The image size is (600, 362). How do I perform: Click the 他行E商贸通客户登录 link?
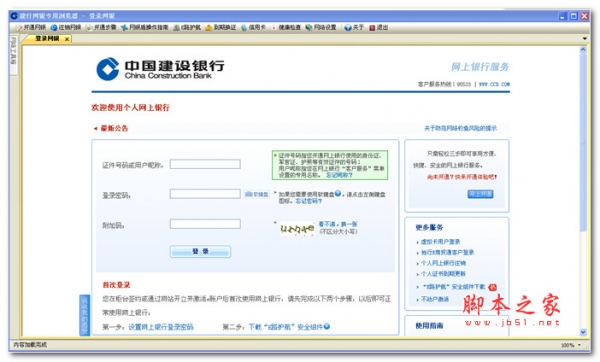tap(447, 253)
